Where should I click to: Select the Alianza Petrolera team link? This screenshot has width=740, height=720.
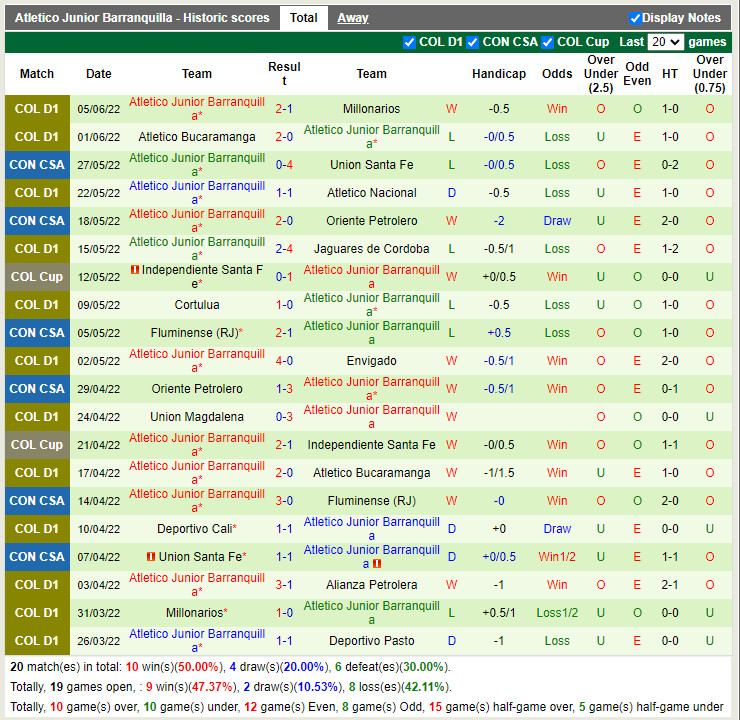click(371, 585)
